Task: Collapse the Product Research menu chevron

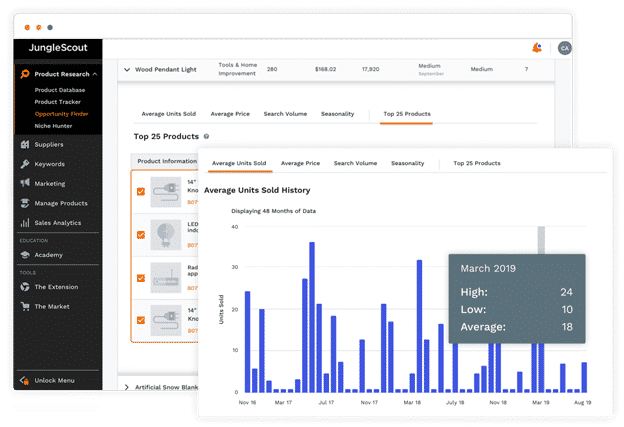Action: pos(95,74)
